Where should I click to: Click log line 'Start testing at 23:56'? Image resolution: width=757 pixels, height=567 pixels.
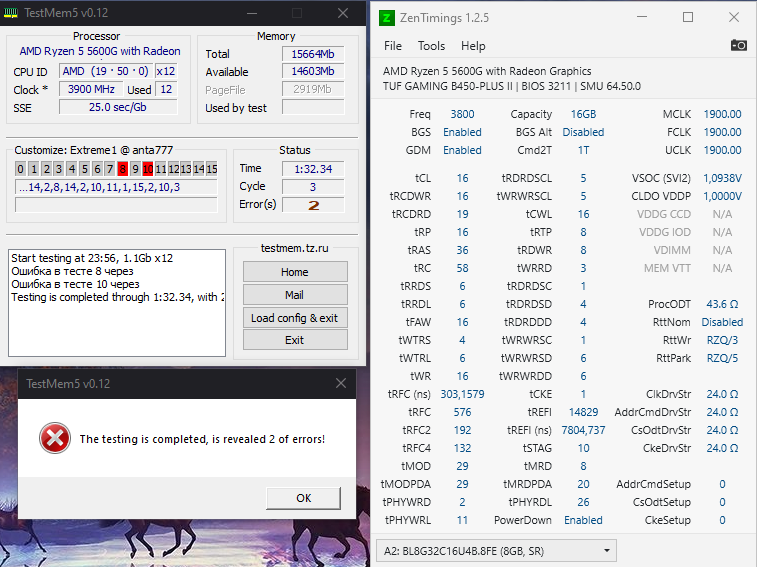pyautogui.click(x=92, y=258)
